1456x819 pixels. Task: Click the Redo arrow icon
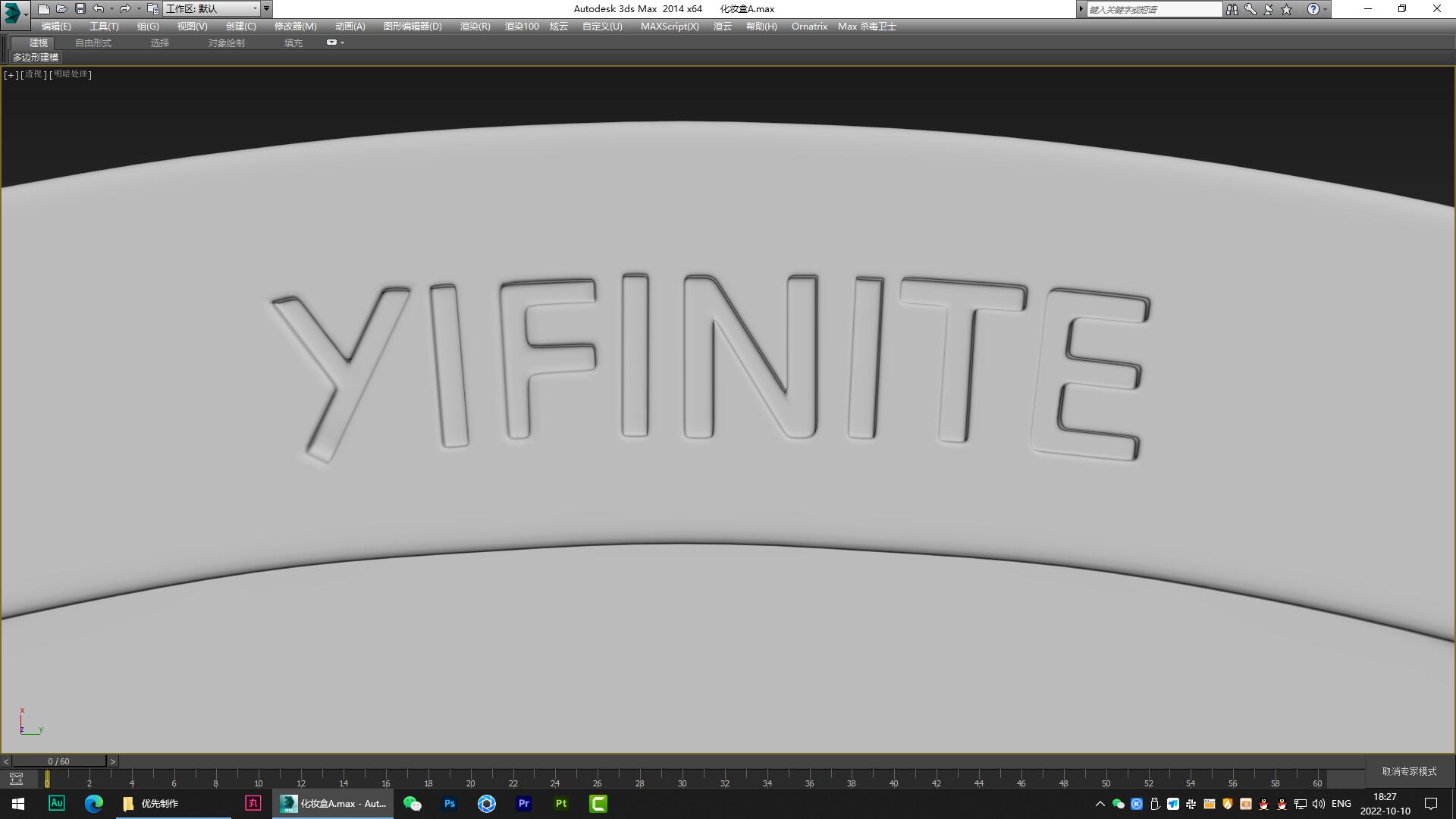tap(125, 9)
